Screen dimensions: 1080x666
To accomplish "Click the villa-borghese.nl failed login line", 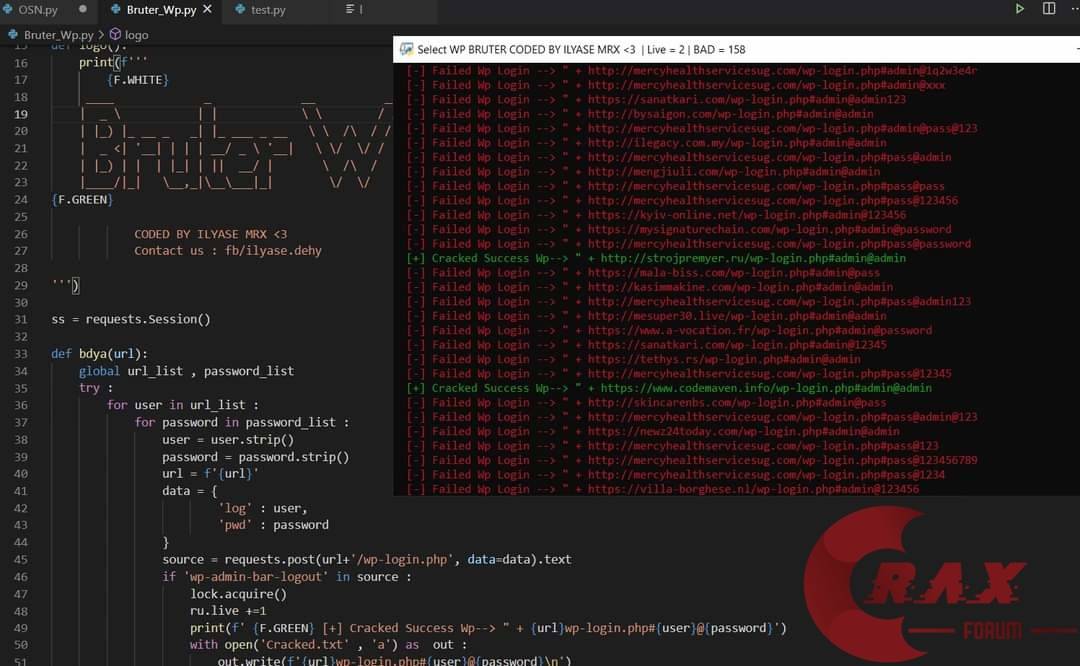I will coord(663,489).
